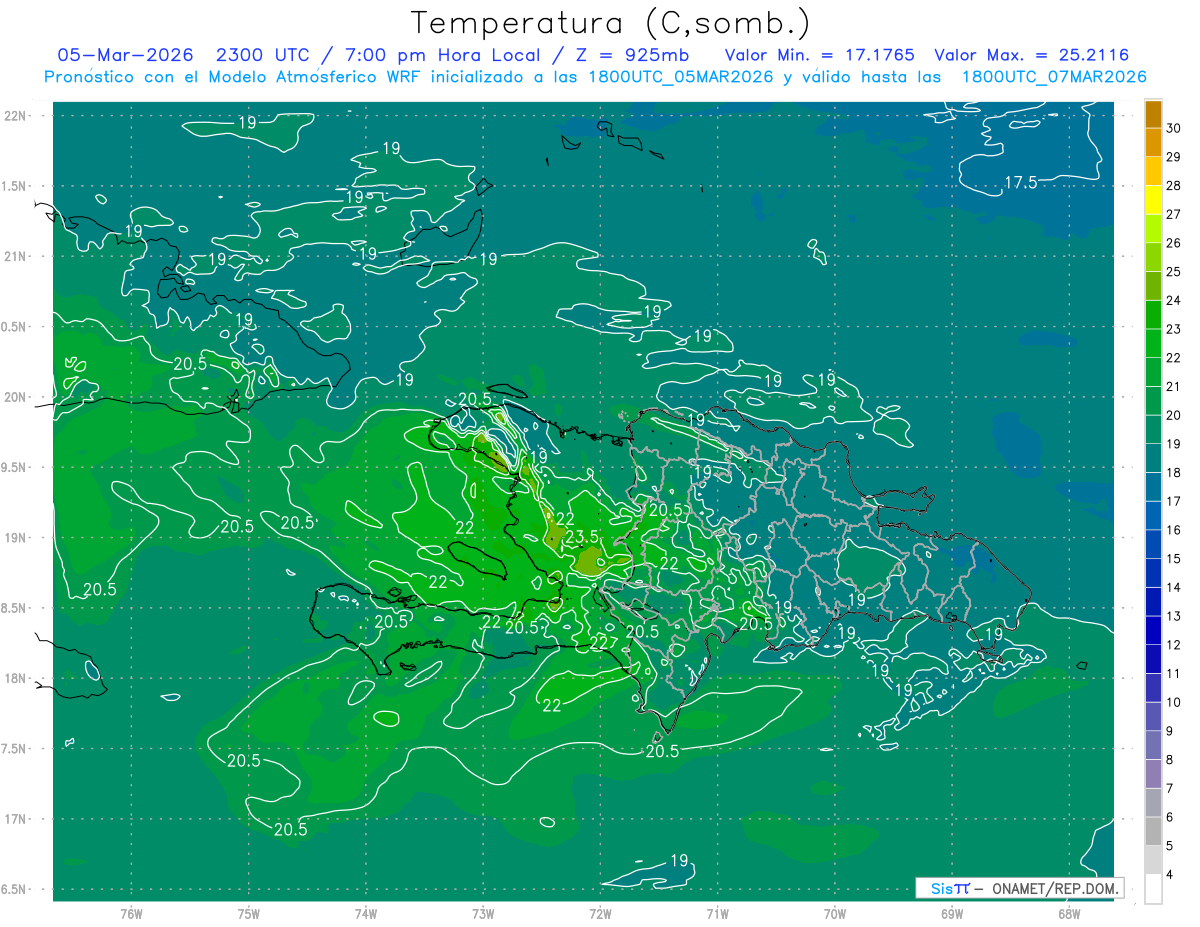Click the "74W" longitude label

point(365,913)
